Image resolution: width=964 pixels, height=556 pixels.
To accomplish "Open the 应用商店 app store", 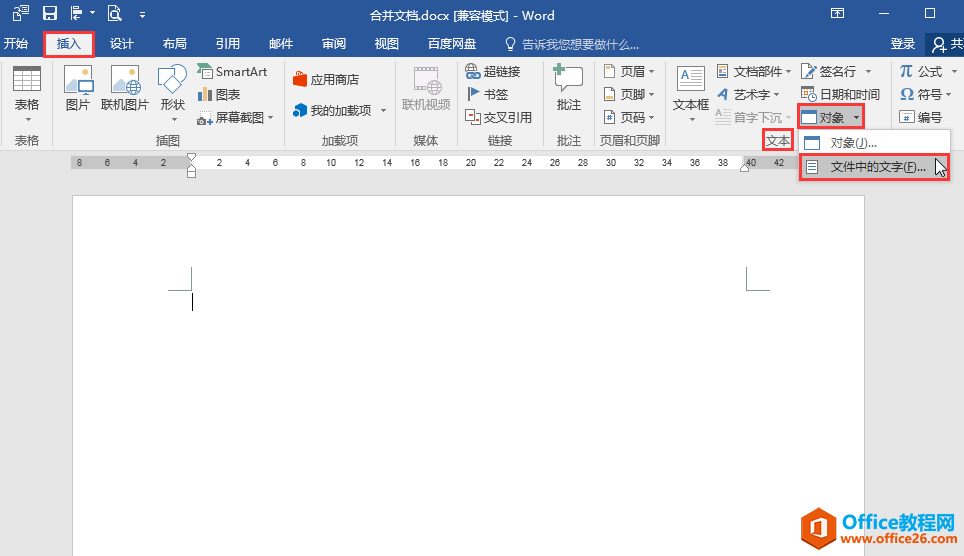I will (x=326, y=80).
